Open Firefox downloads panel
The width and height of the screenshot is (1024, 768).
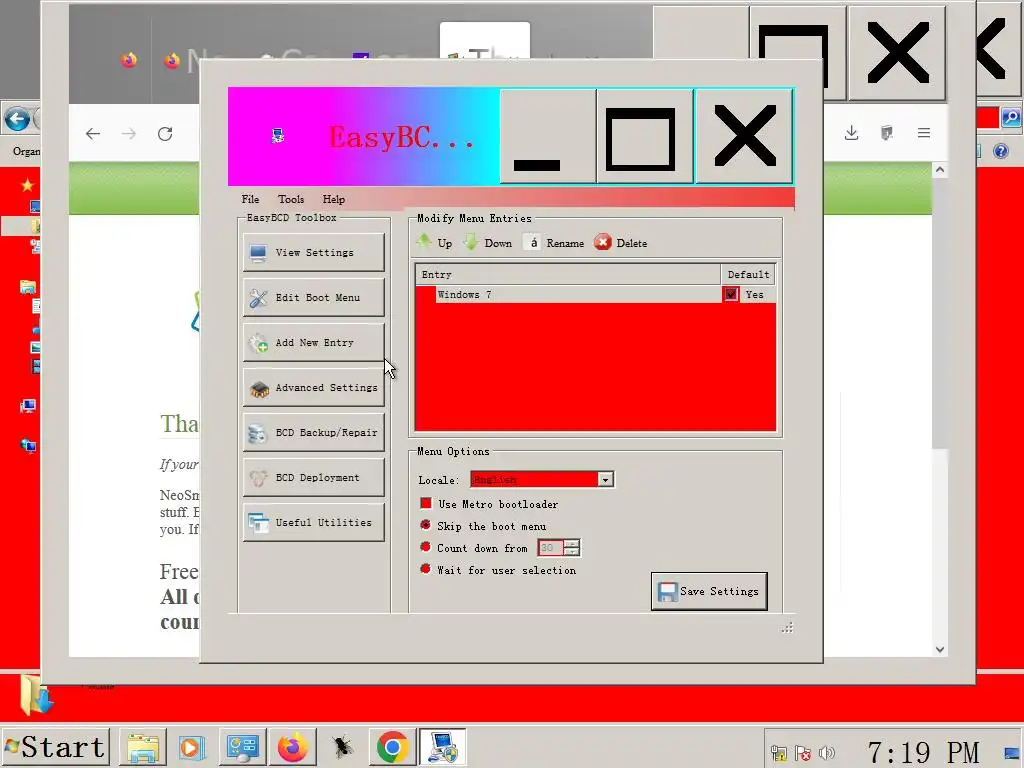pyautogui.click(x=851, y=133)
